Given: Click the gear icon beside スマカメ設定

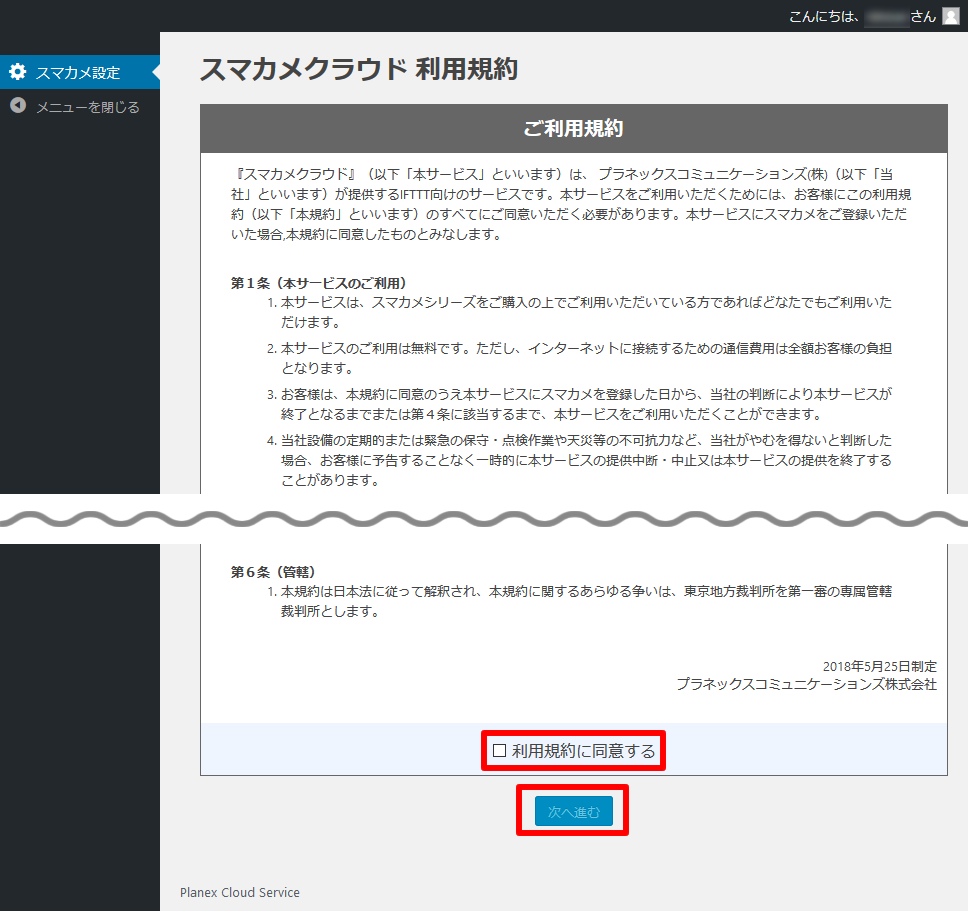Looking at the screenshot, I should click(x=18, y=72).
